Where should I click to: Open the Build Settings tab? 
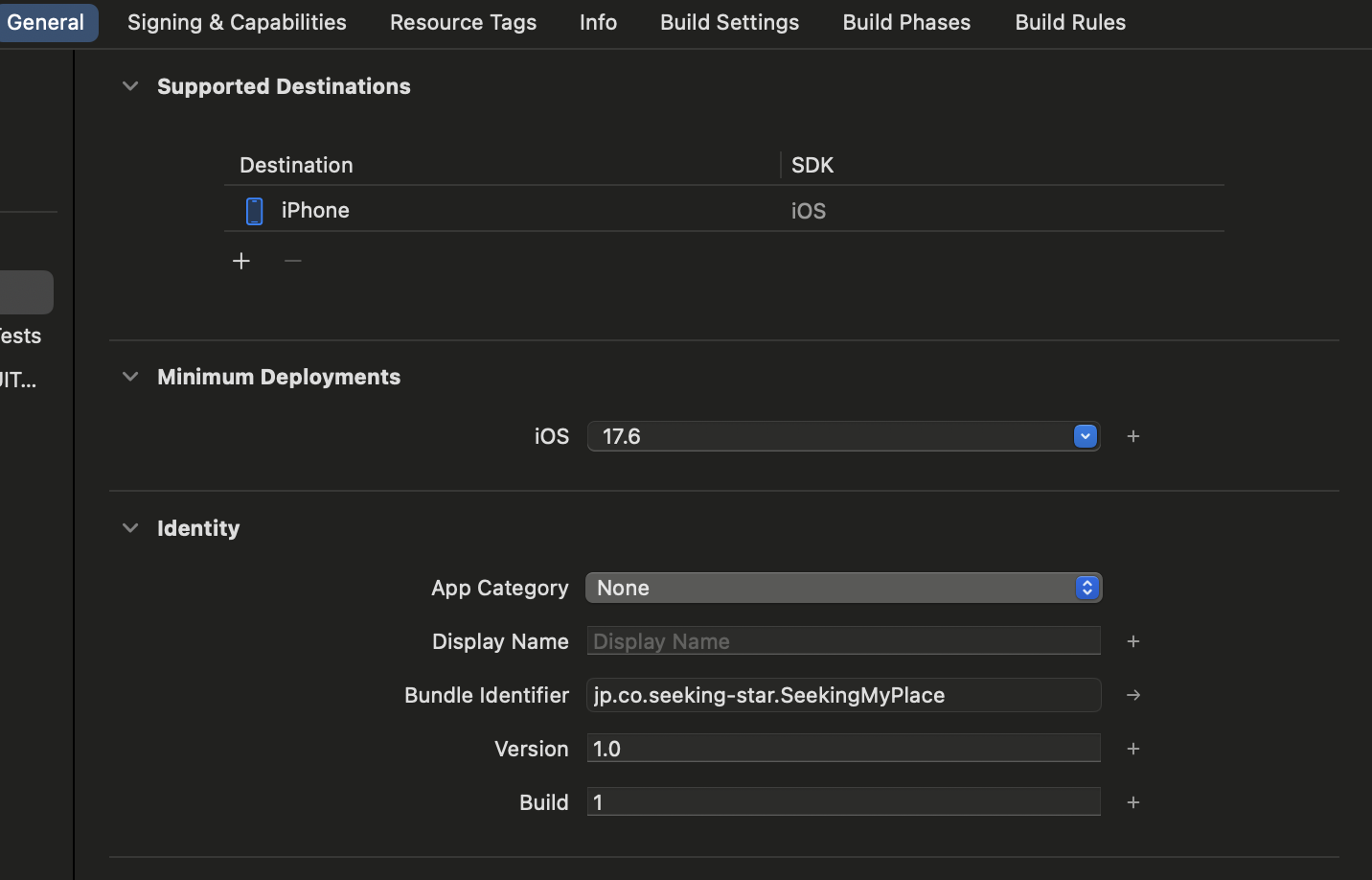(x=729, y=22)
